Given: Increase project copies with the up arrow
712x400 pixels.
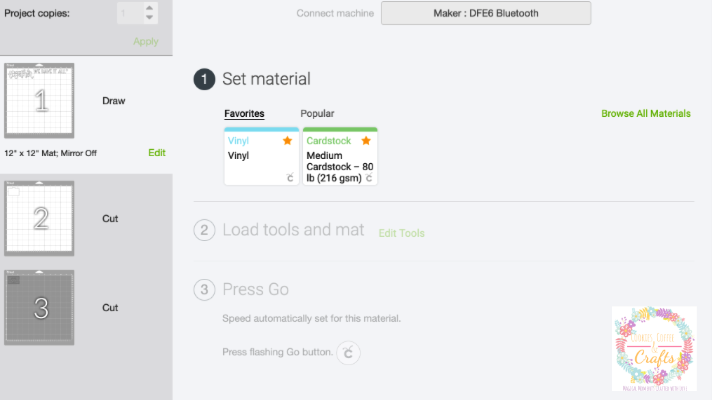Looking at the screenshot, I should coord(150,9).
